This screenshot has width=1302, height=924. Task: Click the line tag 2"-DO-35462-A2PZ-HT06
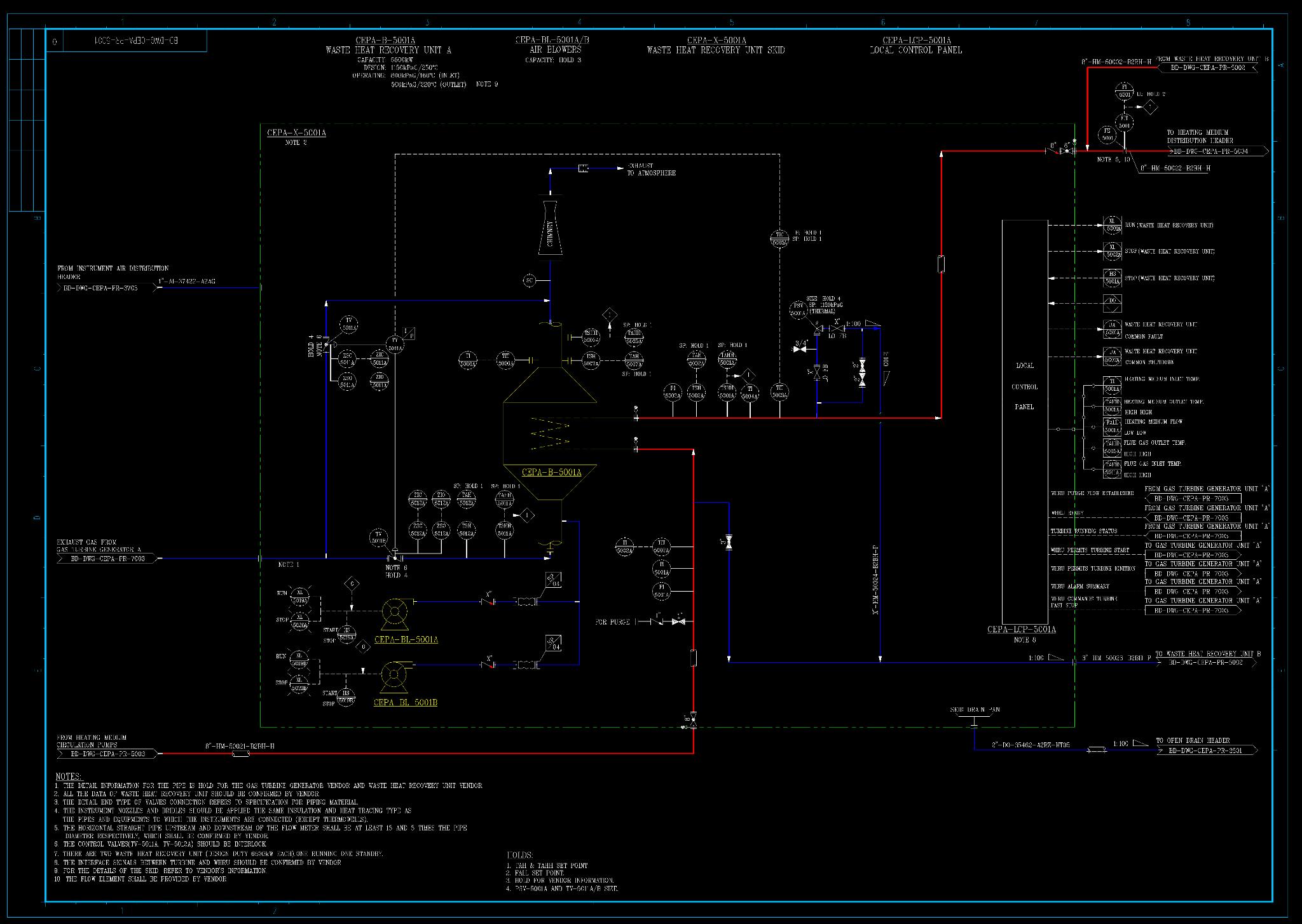[1031, 744]
